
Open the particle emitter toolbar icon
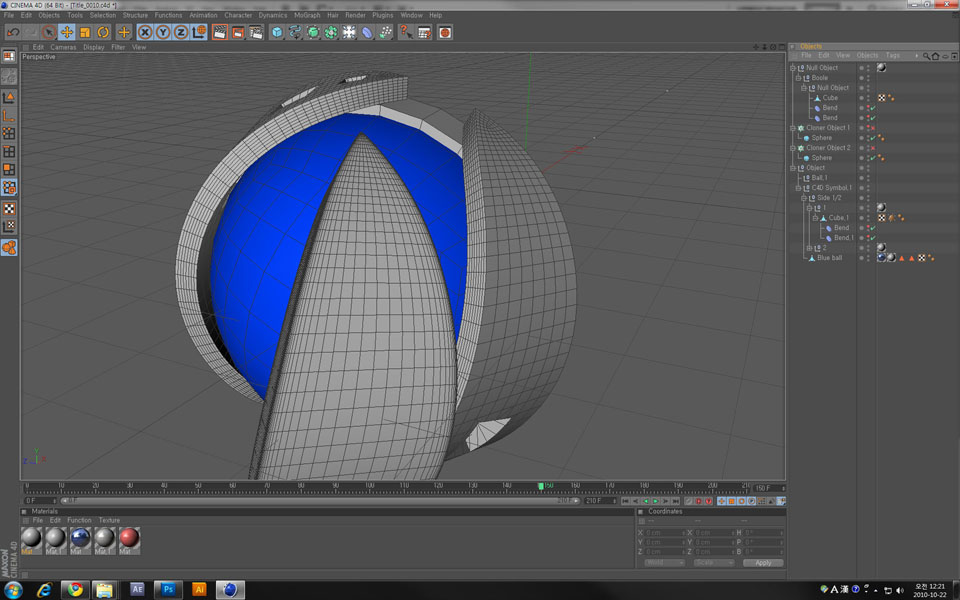tap(385, 32)
